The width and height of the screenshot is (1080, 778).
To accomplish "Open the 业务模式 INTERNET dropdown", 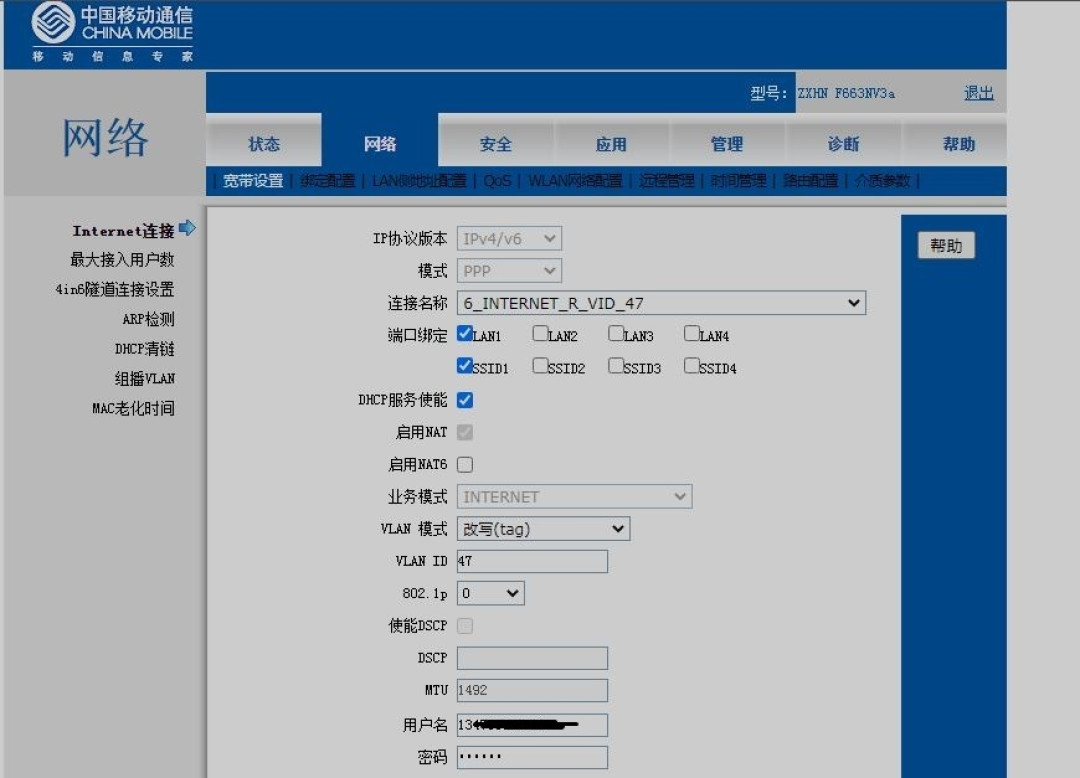I will click(x=574, y=496).
